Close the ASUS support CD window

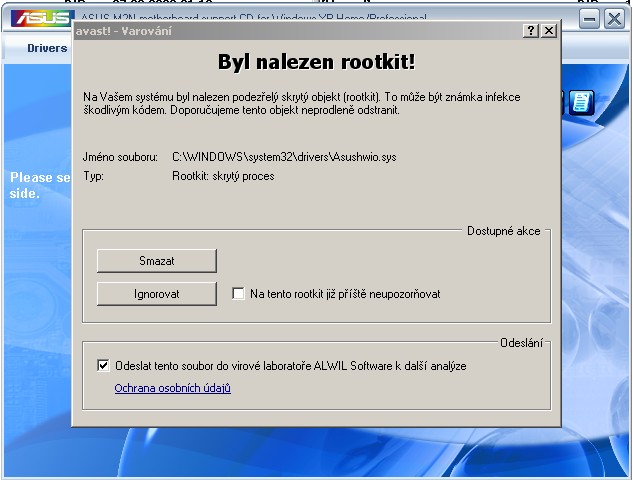click(614, 19)
